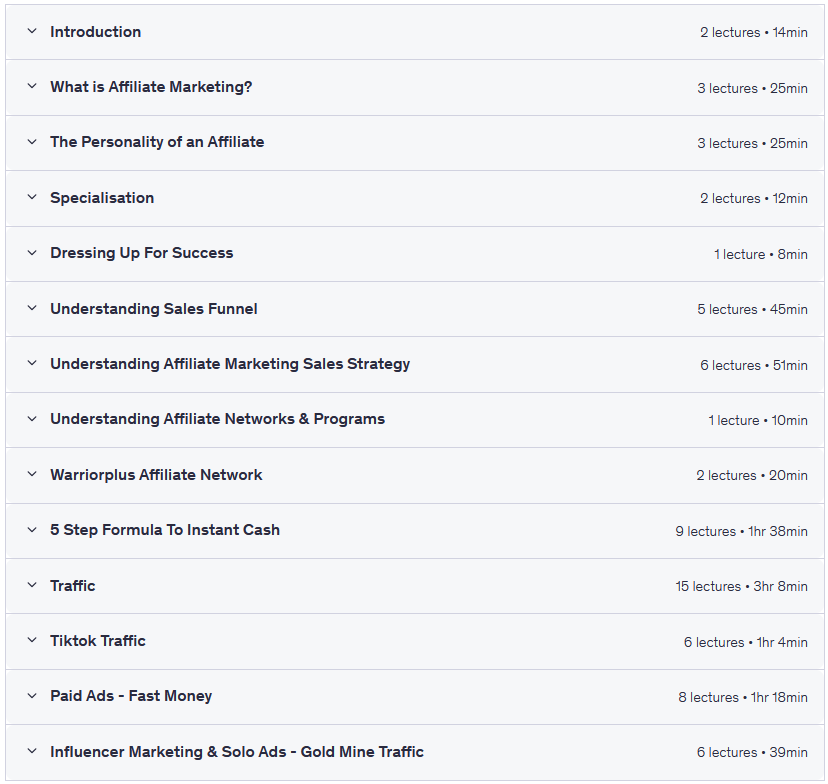Select the Paid Ads - Fast Money title

point(131,696)
